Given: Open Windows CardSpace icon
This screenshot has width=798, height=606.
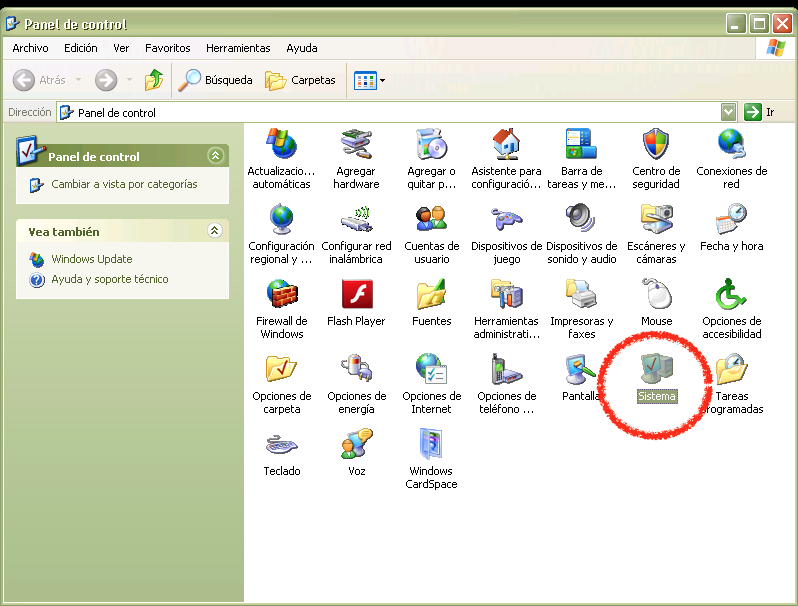Looking at the screenshot, I should point(431,443).
